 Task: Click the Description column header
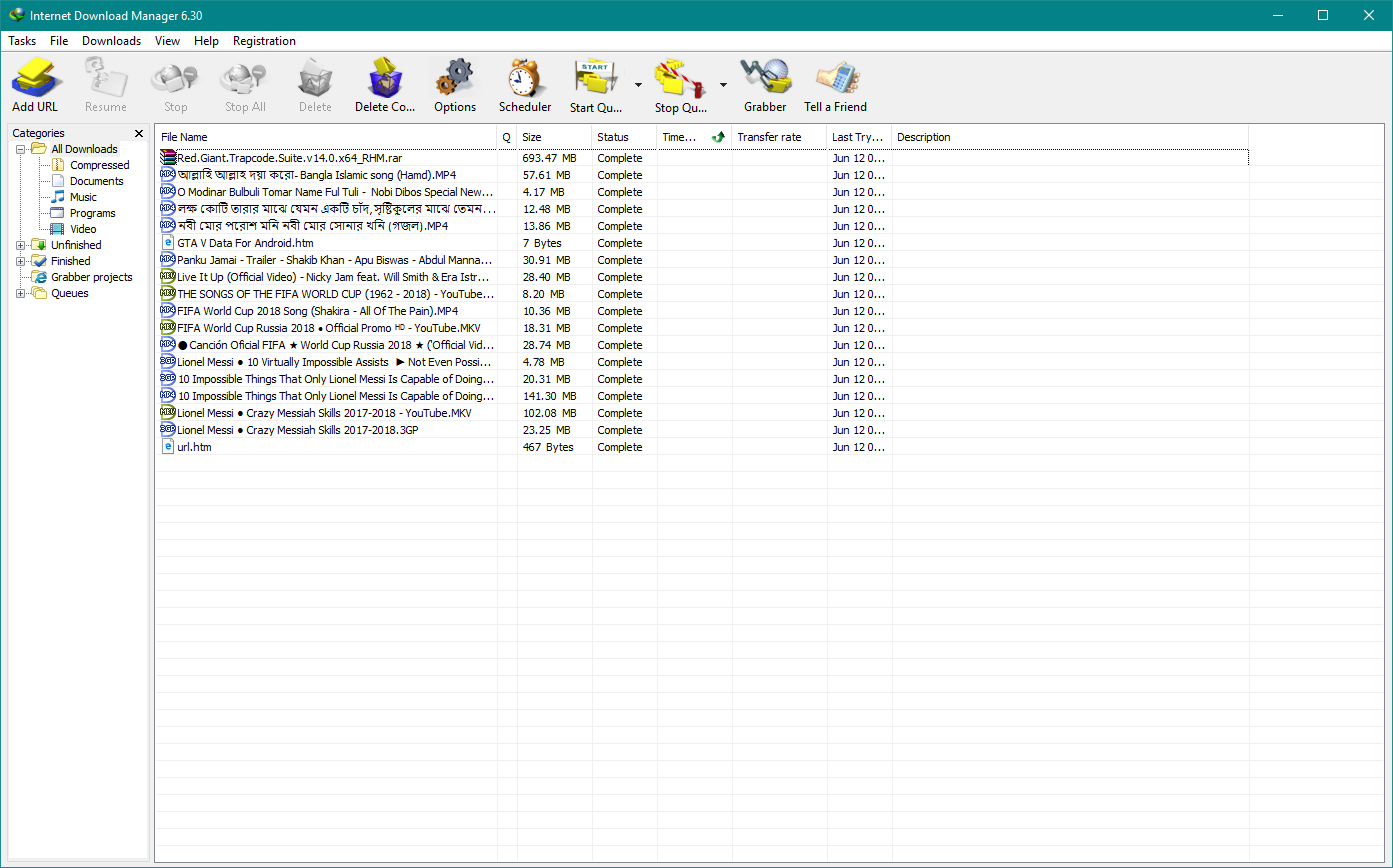click(x=1070, y=137)
